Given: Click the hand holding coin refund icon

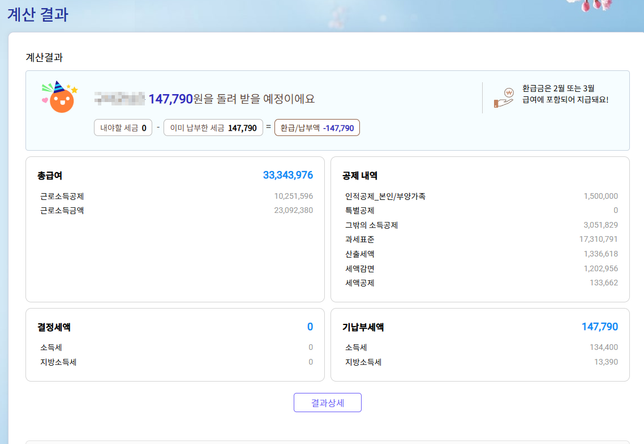Looking at the screenshot, I should (x=504, y=98).
